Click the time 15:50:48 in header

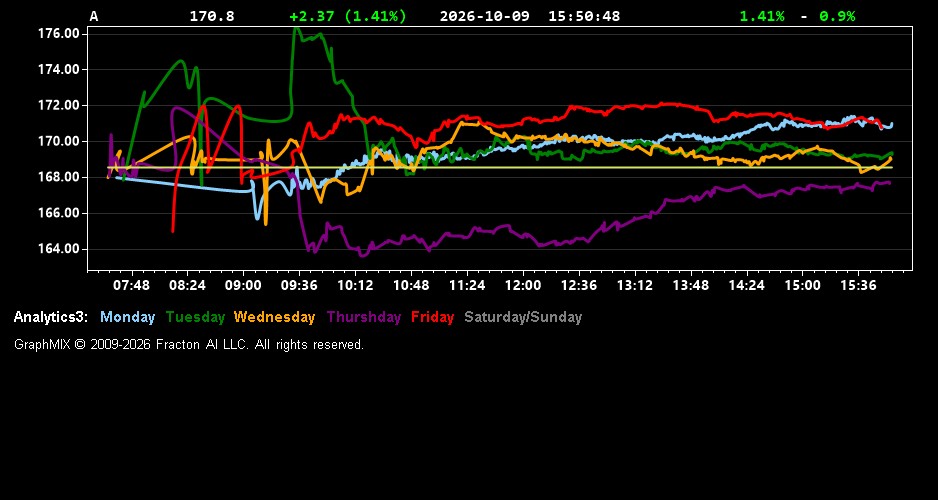pos(584,16)
